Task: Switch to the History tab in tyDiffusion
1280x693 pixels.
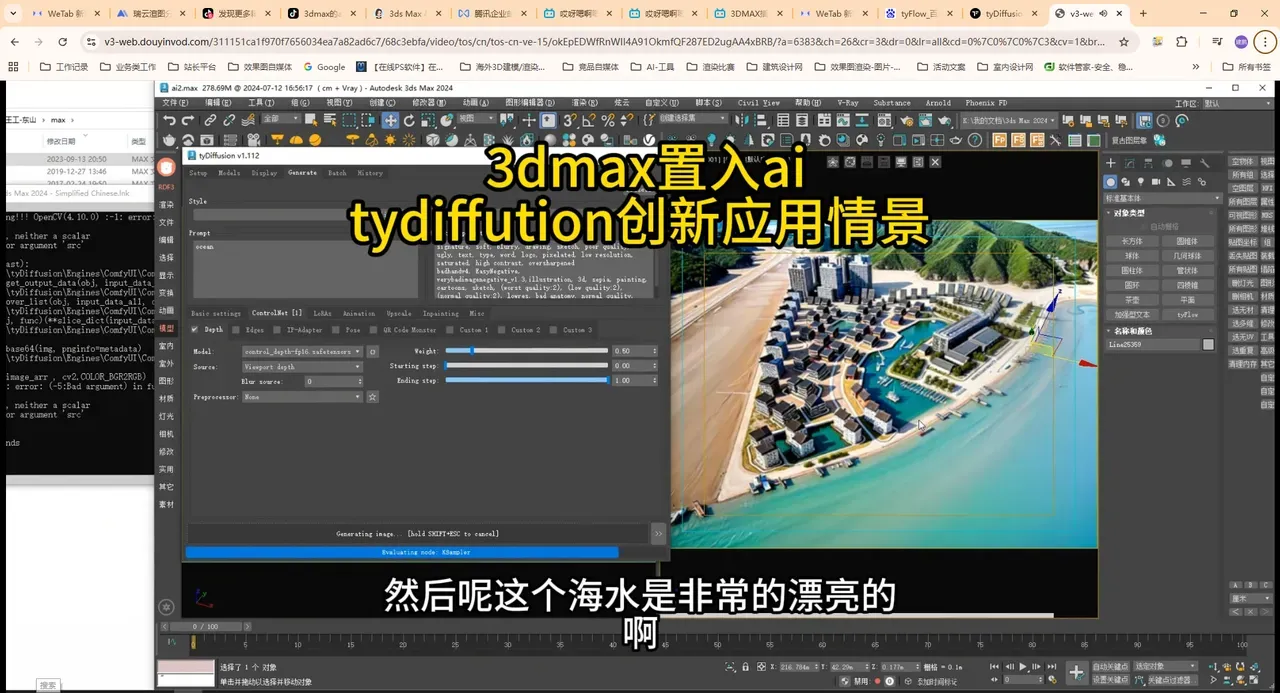Action: [370, 173]
